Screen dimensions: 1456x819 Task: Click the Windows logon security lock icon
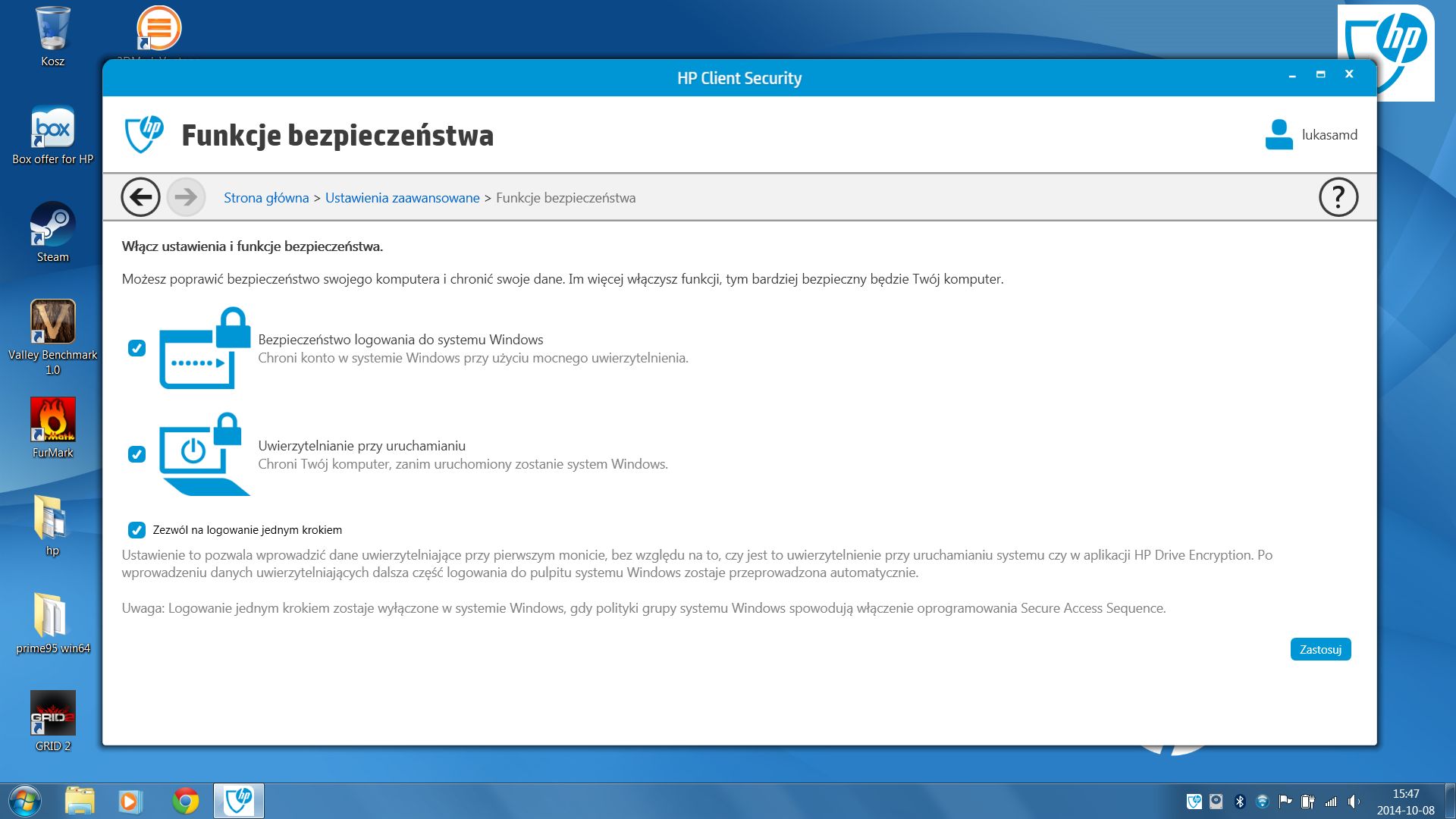coord(205,349)
